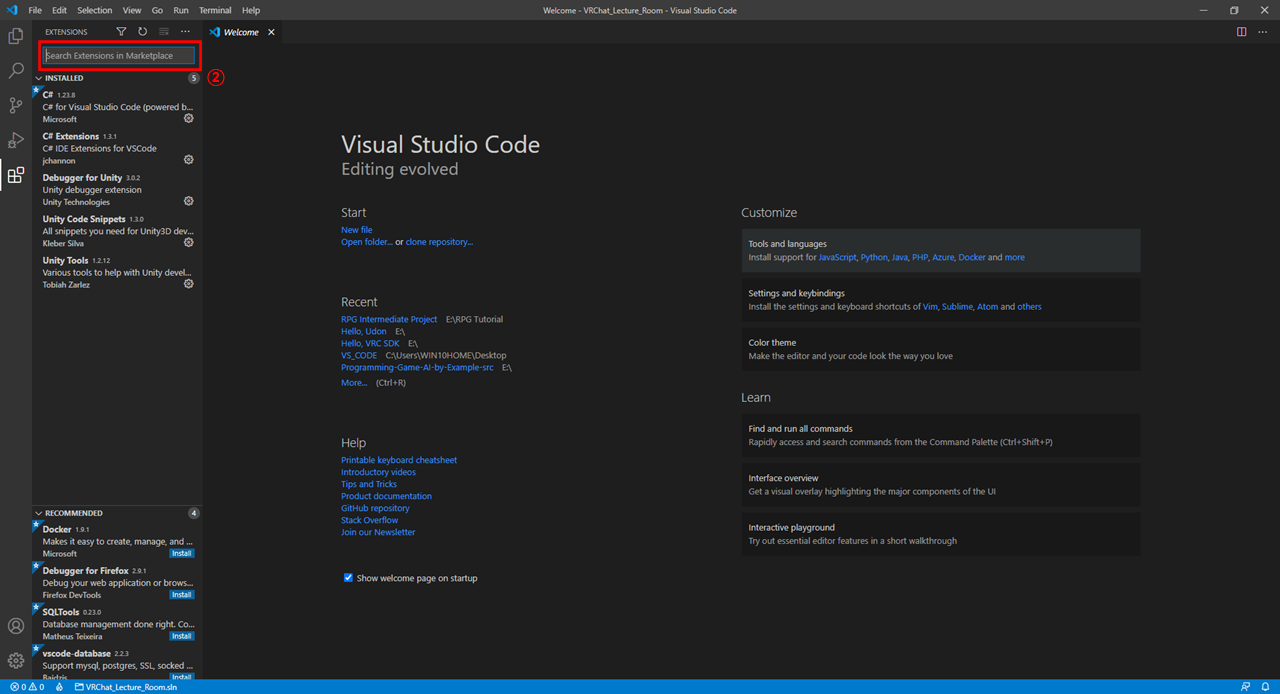Image resolution: width=1280 pixels, height=694 pixels.
Task: Open Find and run all commands
Action: pyautogui.click(x=941, y=435)
